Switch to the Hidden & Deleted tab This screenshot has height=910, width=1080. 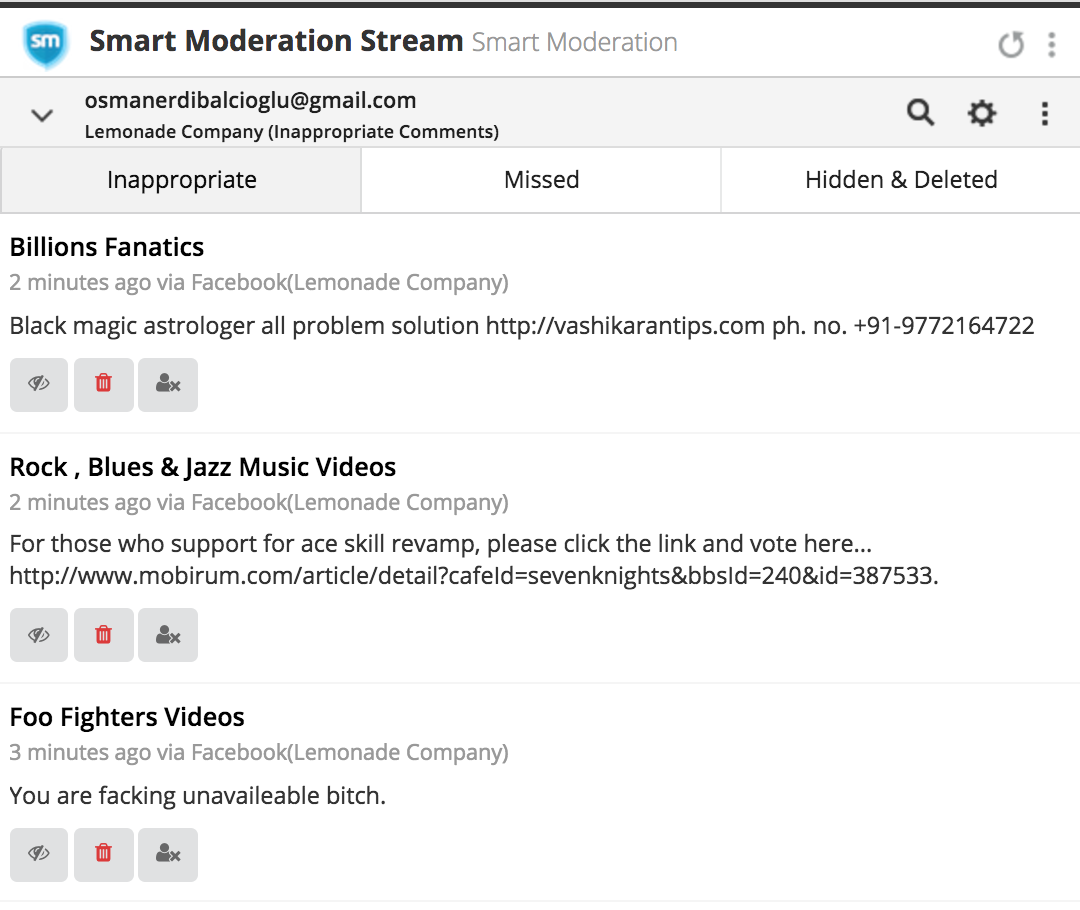(901, 180)
